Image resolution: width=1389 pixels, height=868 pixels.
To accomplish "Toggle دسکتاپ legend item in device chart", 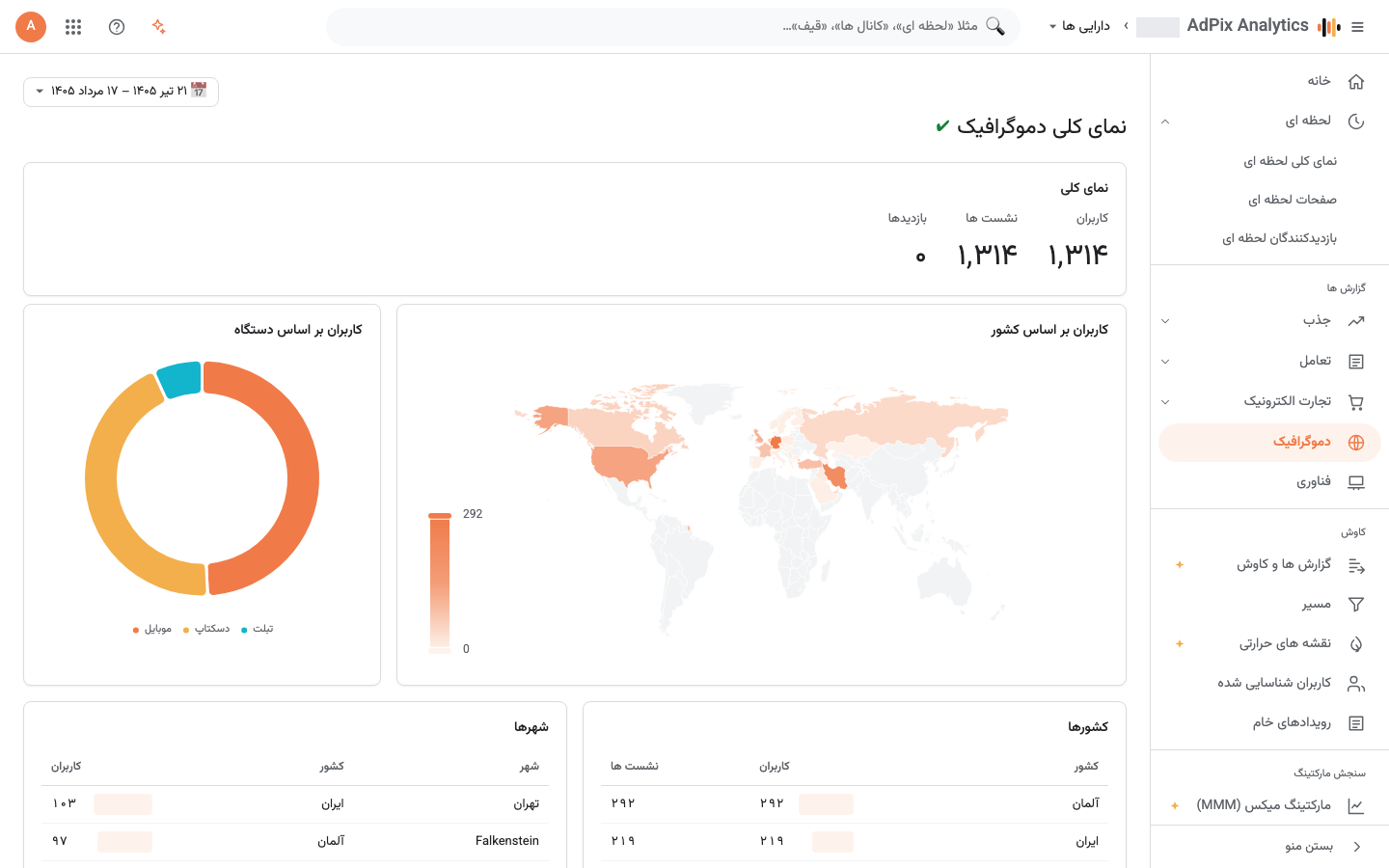I will [206, 629].
